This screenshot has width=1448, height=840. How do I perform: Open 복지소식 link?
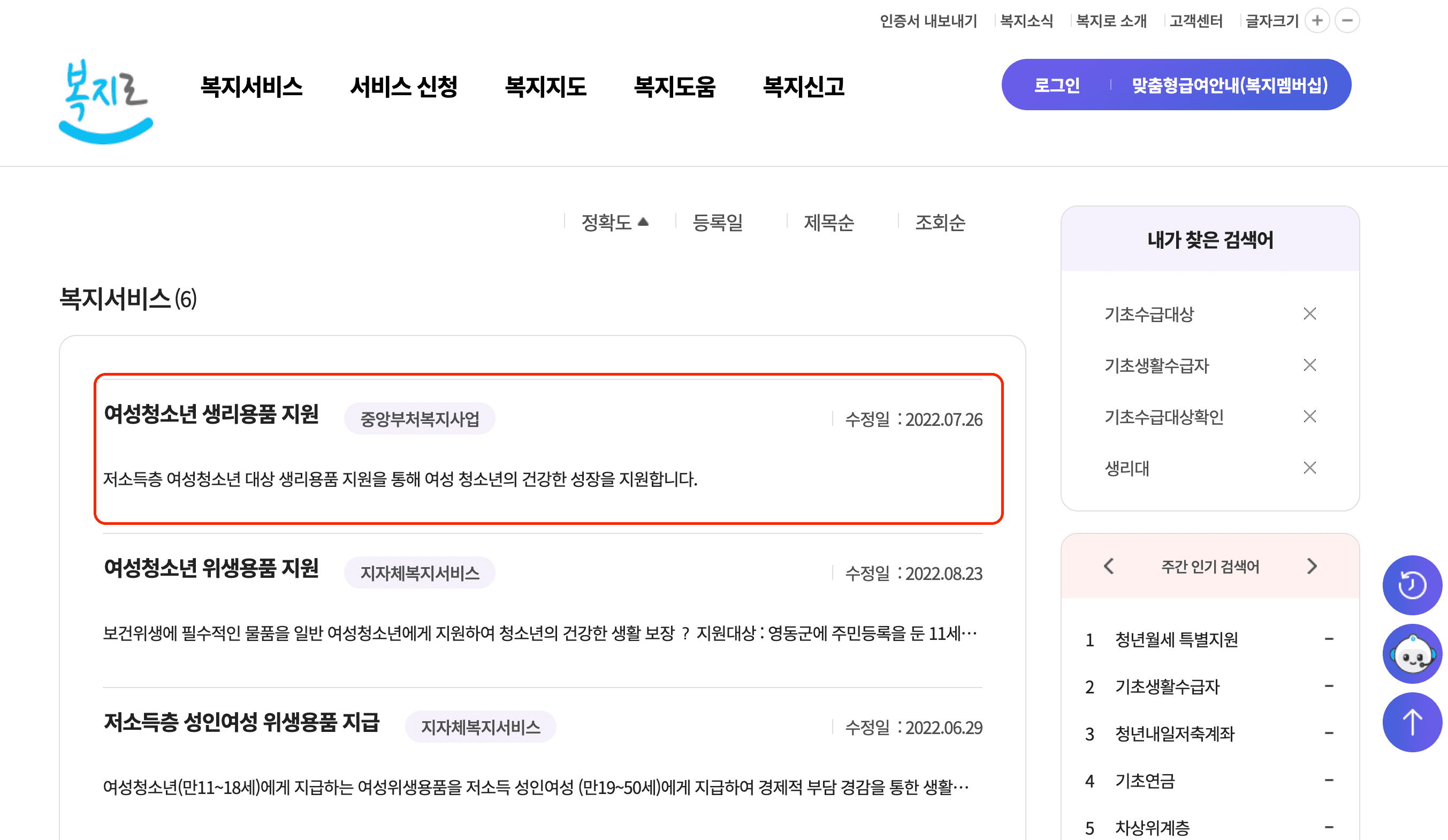(x=1026, y=21)
